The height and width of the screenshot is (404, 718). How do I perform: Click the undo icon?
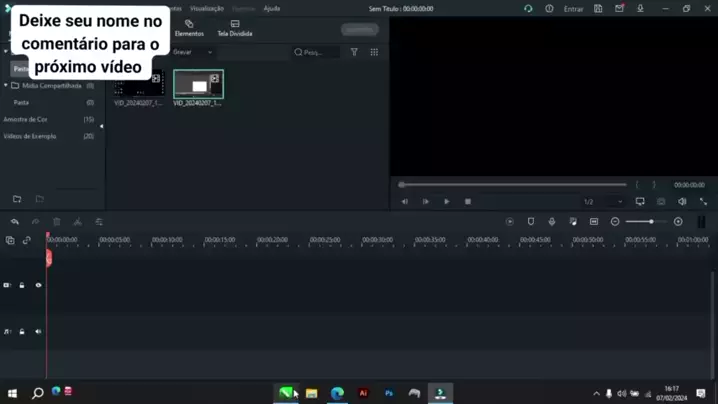15,222
